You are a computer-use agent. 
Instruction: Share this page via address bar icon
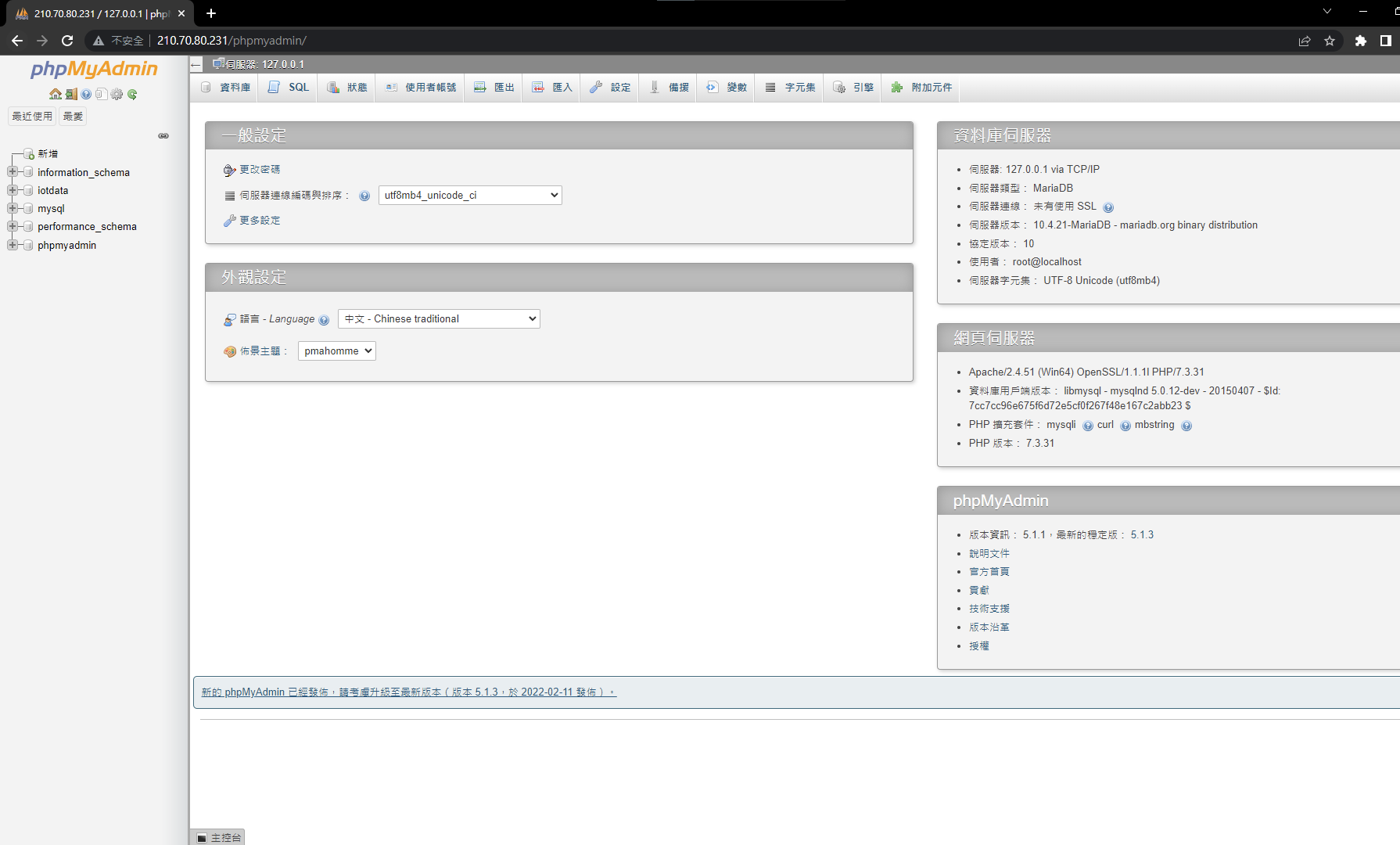pyautogui.click(x=1305, y=41)
